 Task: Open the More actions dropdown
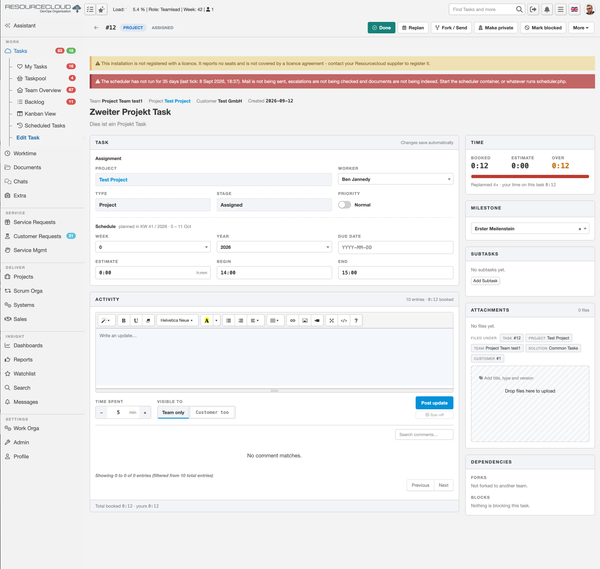coord(581,28)
